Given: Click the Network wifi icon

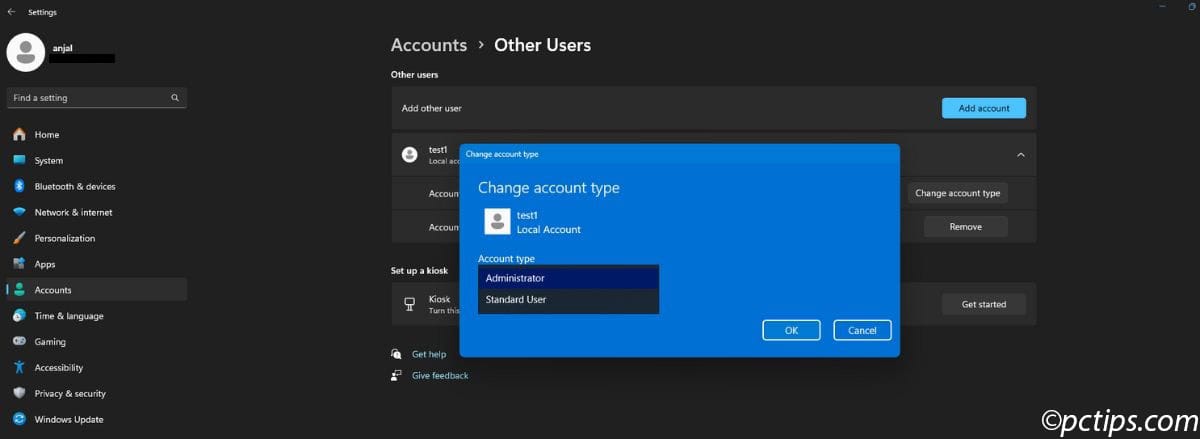Looking at the screenshot, I should [x=19, y=212].
